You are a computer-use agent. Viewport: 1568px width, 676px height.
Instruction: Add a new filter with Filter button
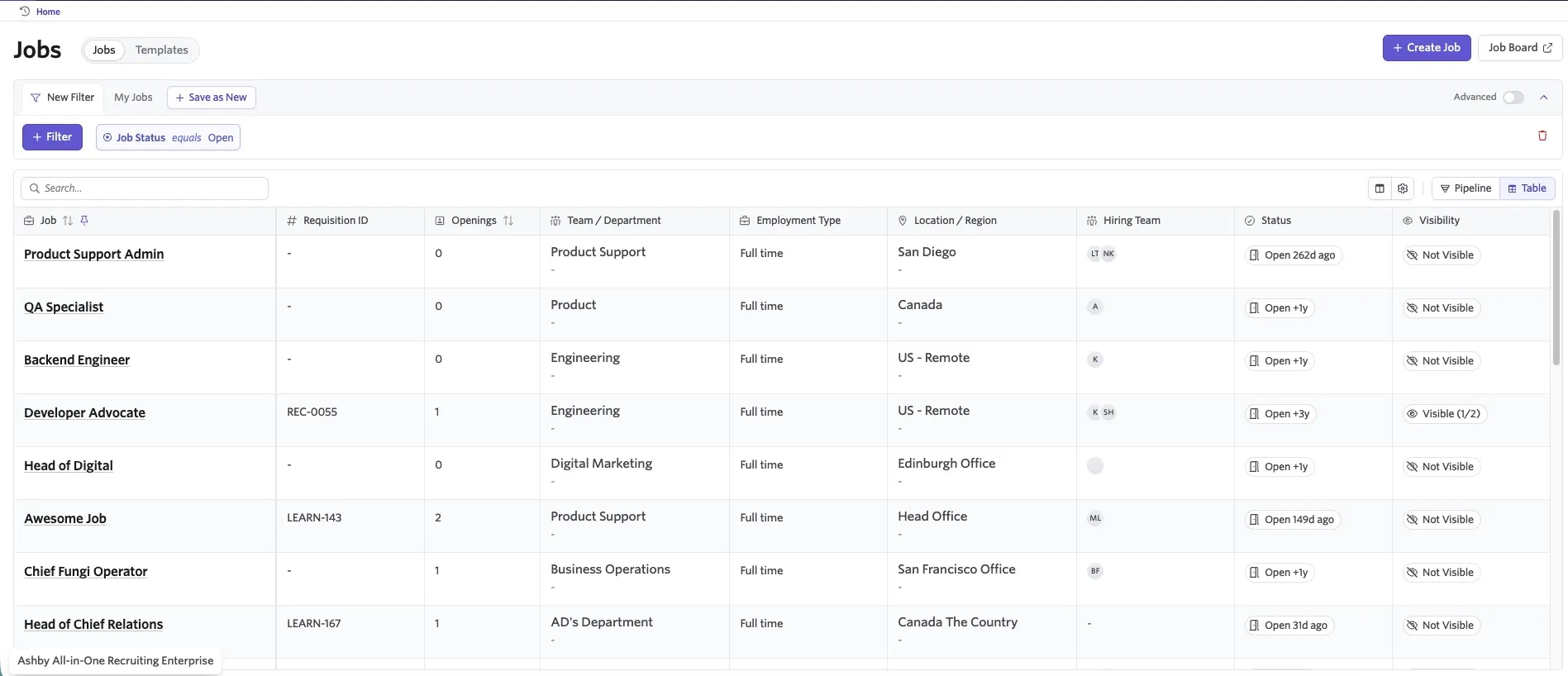pos(52,137)
